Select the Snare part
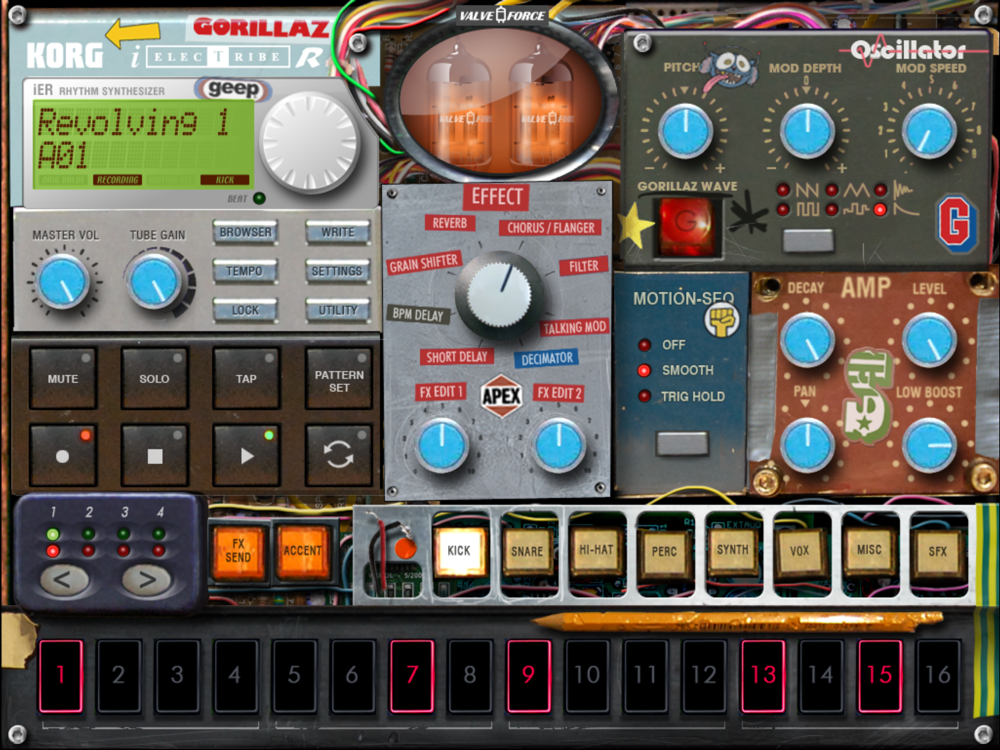The width and height of the screenshot is (1000, 750). (x=527, y=550)
